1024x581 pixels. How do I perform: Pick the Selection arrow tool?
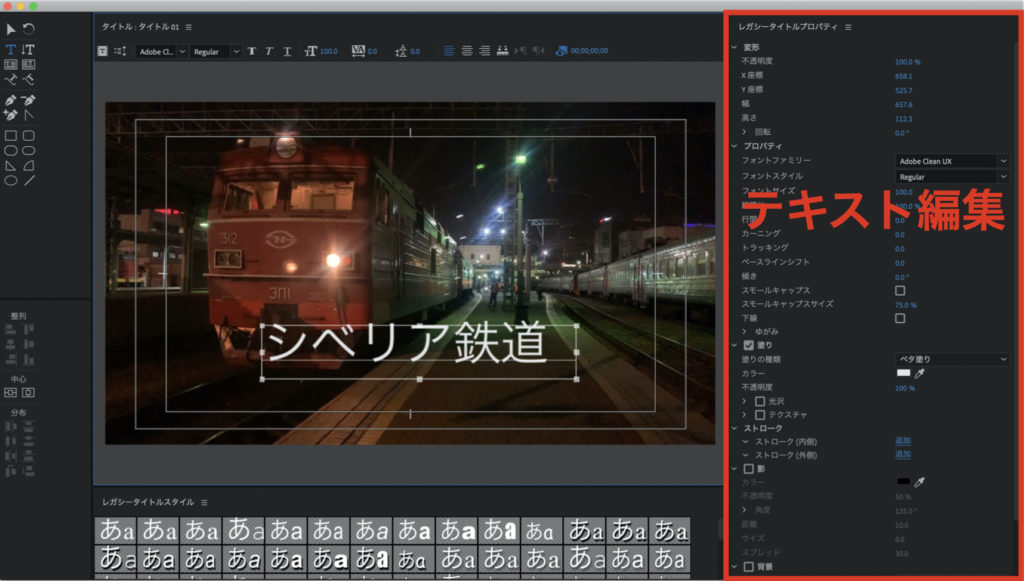(x=10, y=29)
